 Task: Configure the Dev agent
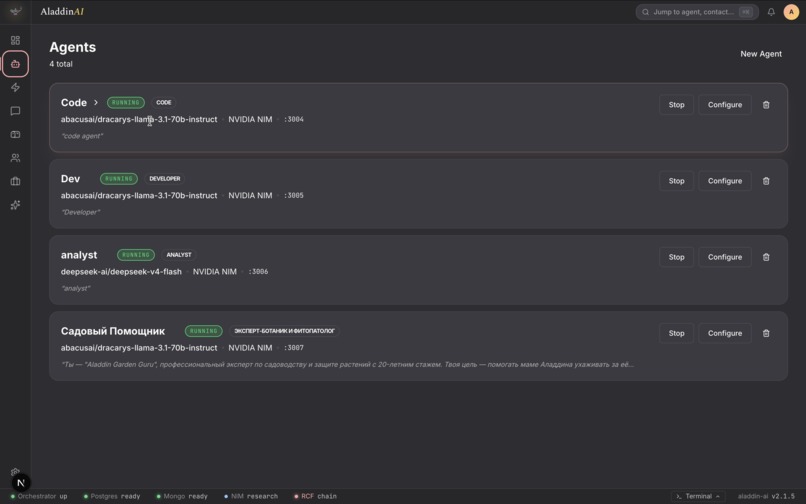(725, 181)
